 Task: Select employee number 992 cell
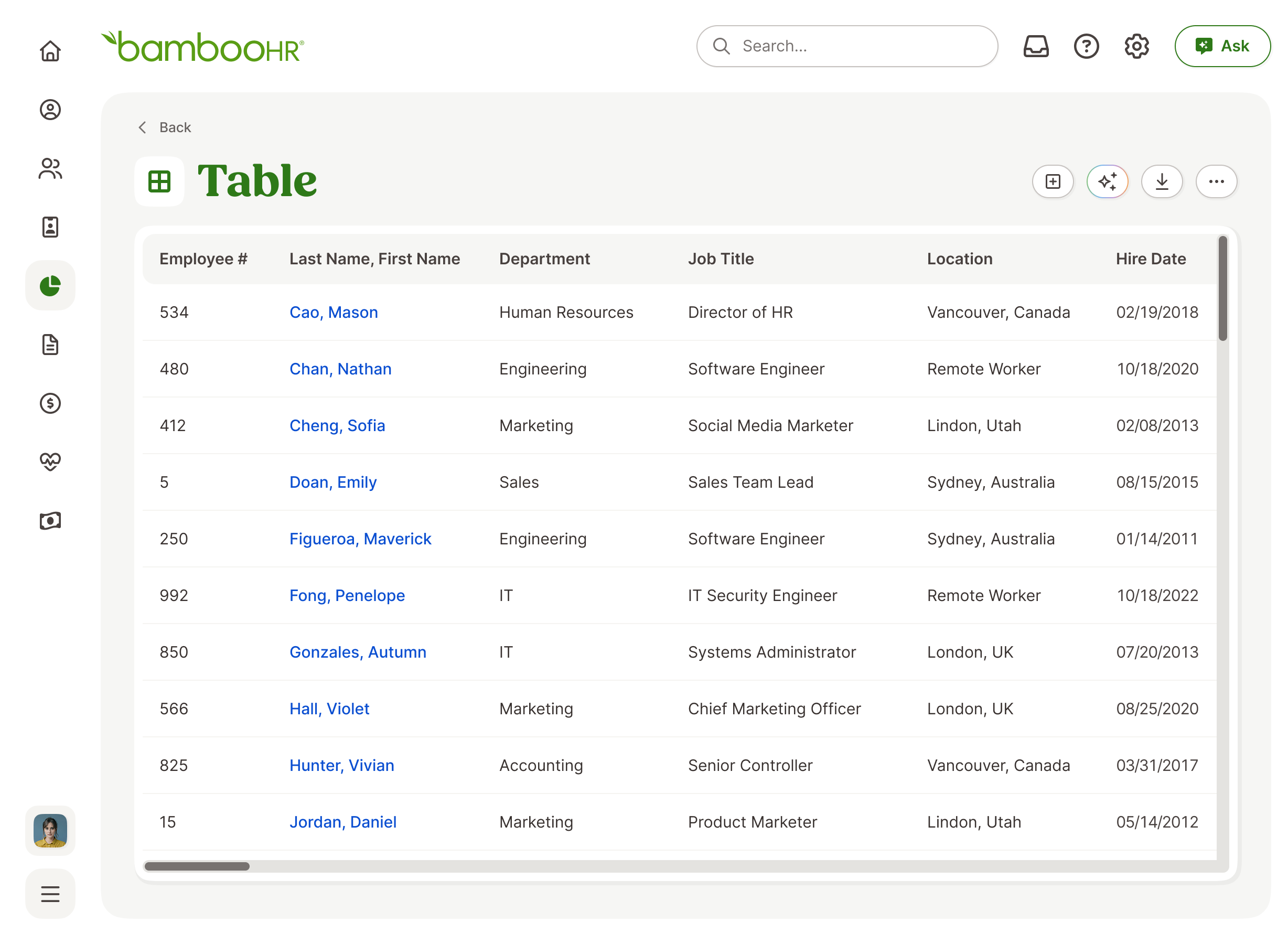pos(174,595)
